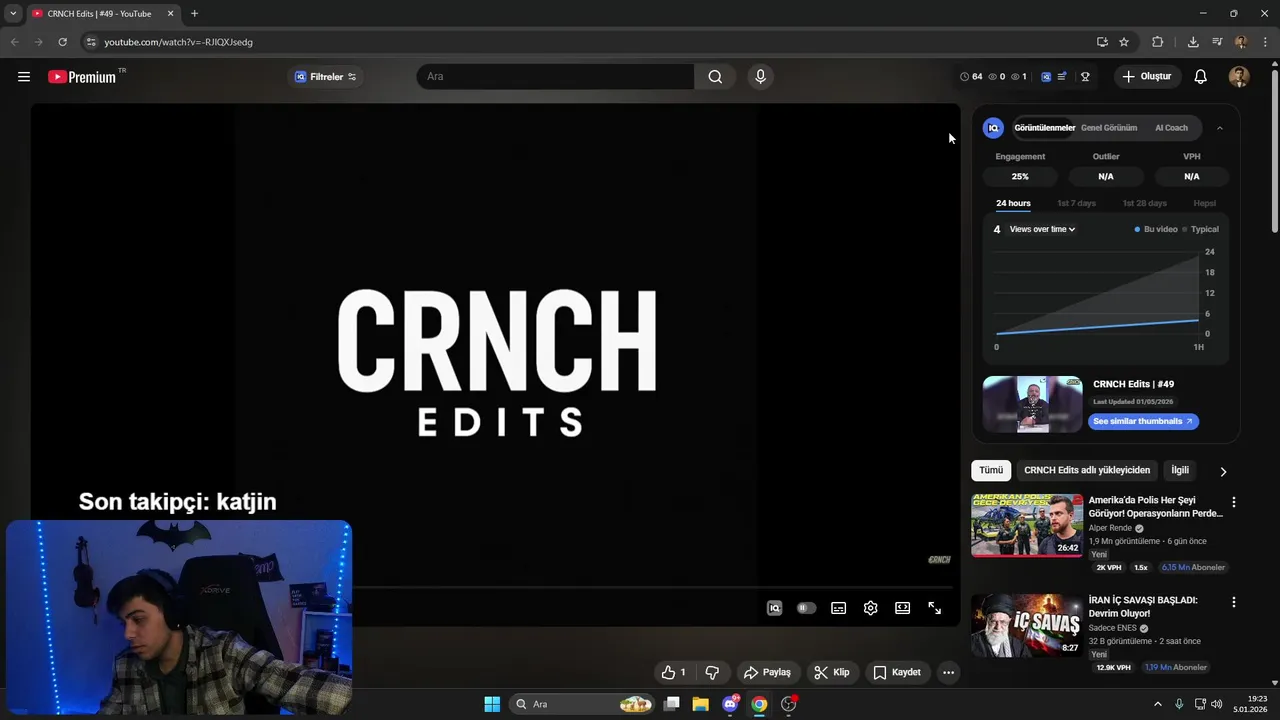
Task: Select the İlgili filter chip
Action: point(1180,470)
